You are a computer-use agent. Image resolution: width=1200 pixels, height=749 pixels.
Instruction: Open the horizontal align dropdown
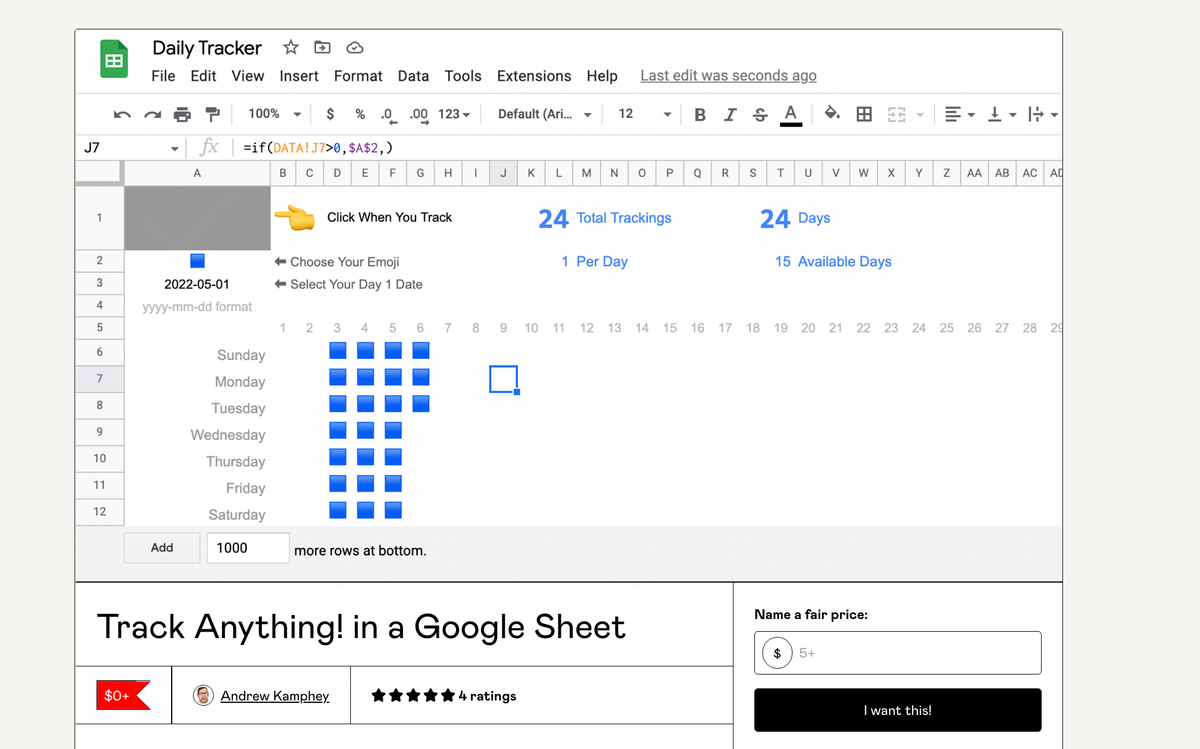[x=957, y=114]
